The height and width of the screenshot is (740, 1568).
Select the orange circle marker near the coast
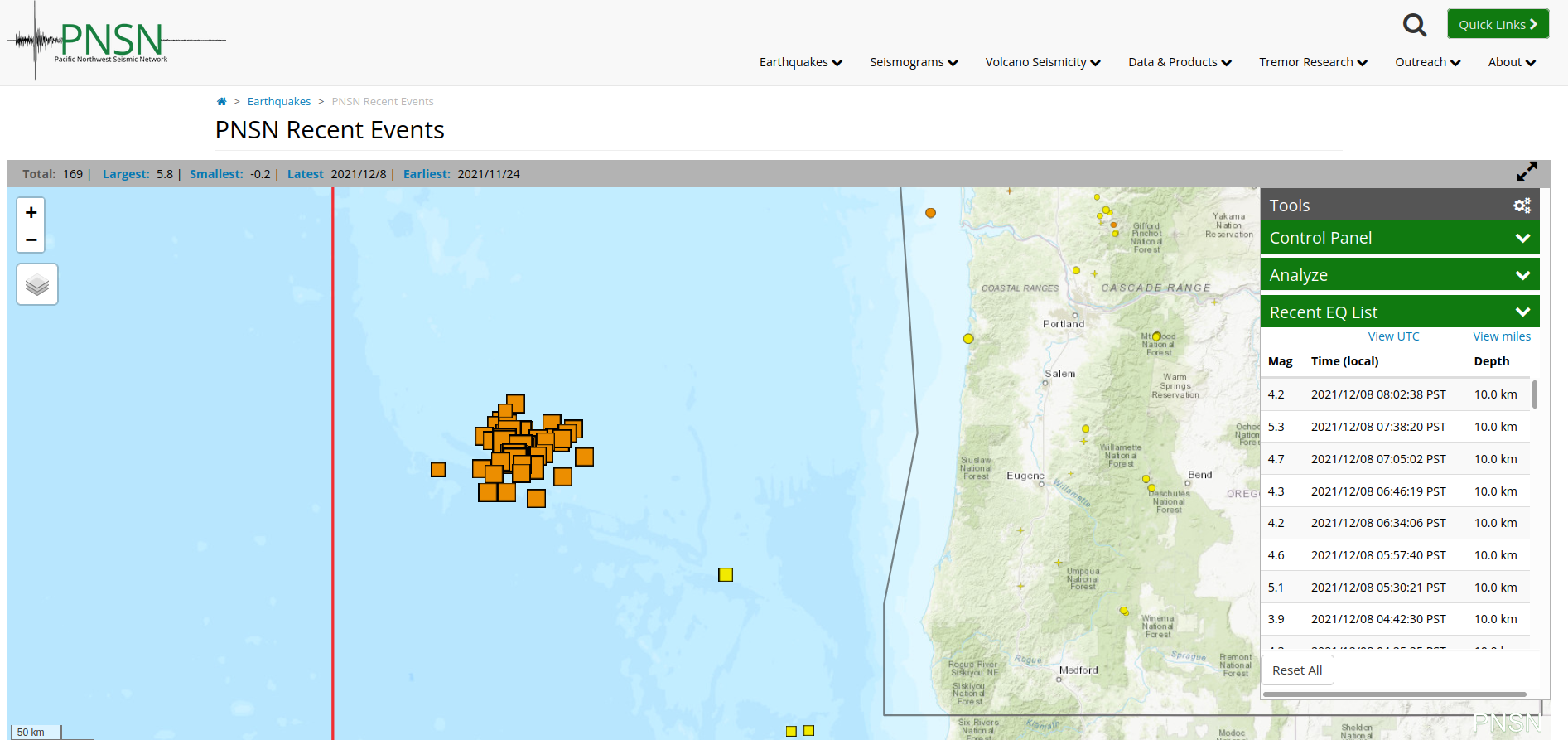tap(931, 213)
